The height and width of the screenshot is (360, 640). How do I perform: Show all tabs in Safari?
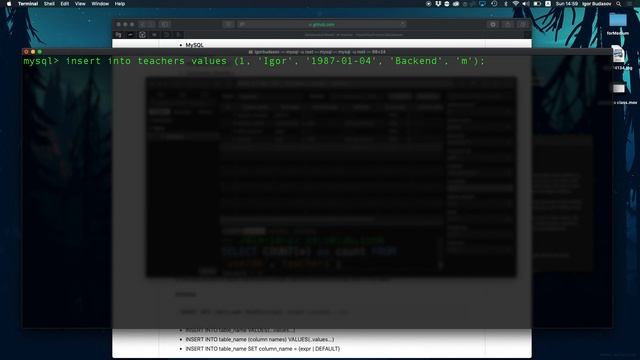522,24
